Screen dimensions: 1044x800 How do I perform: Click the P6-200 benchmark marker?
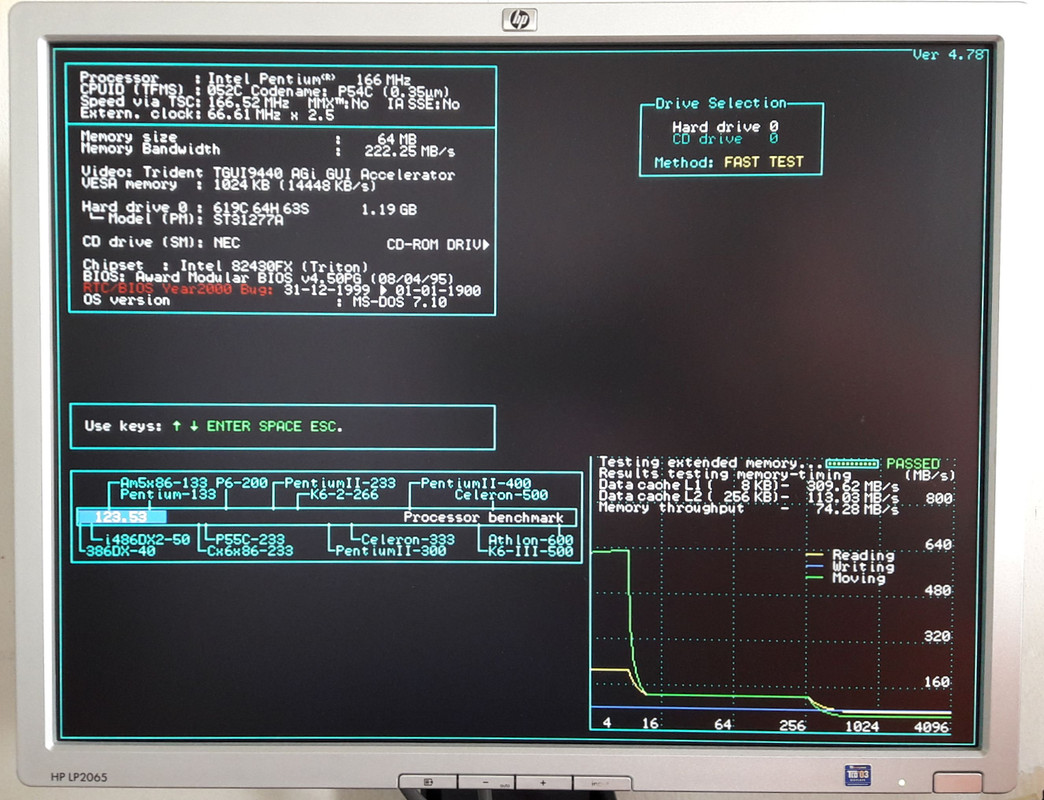242,483
